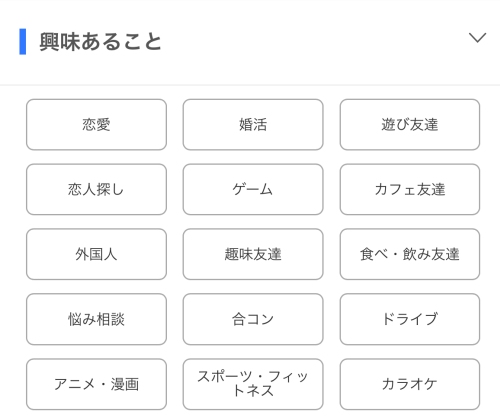This screenshot has width=500, height=418.
Task: Toggle the 婚活 interest tag
Action: pos(253,124)
